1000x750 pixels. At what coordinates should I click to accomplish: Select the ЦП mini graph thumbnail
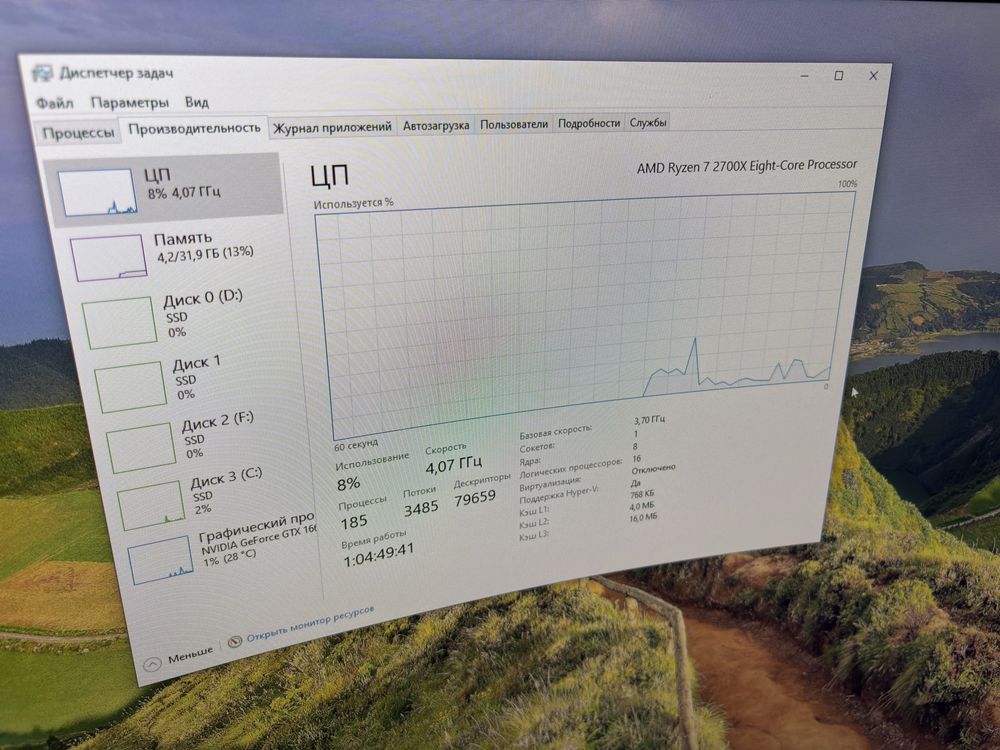(x=98, y=193)
